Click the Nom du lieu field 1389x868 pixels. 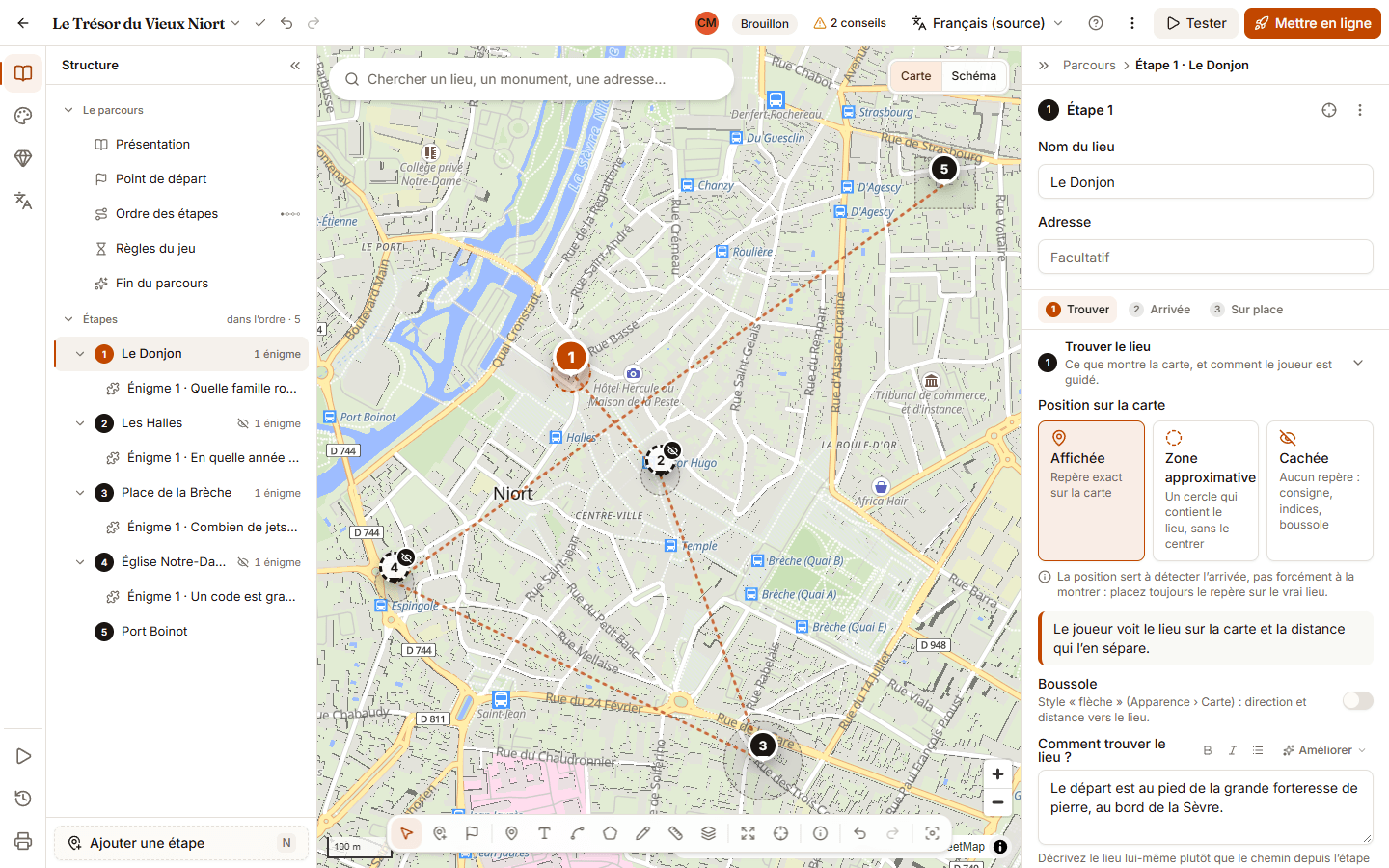coord(1206,182)
